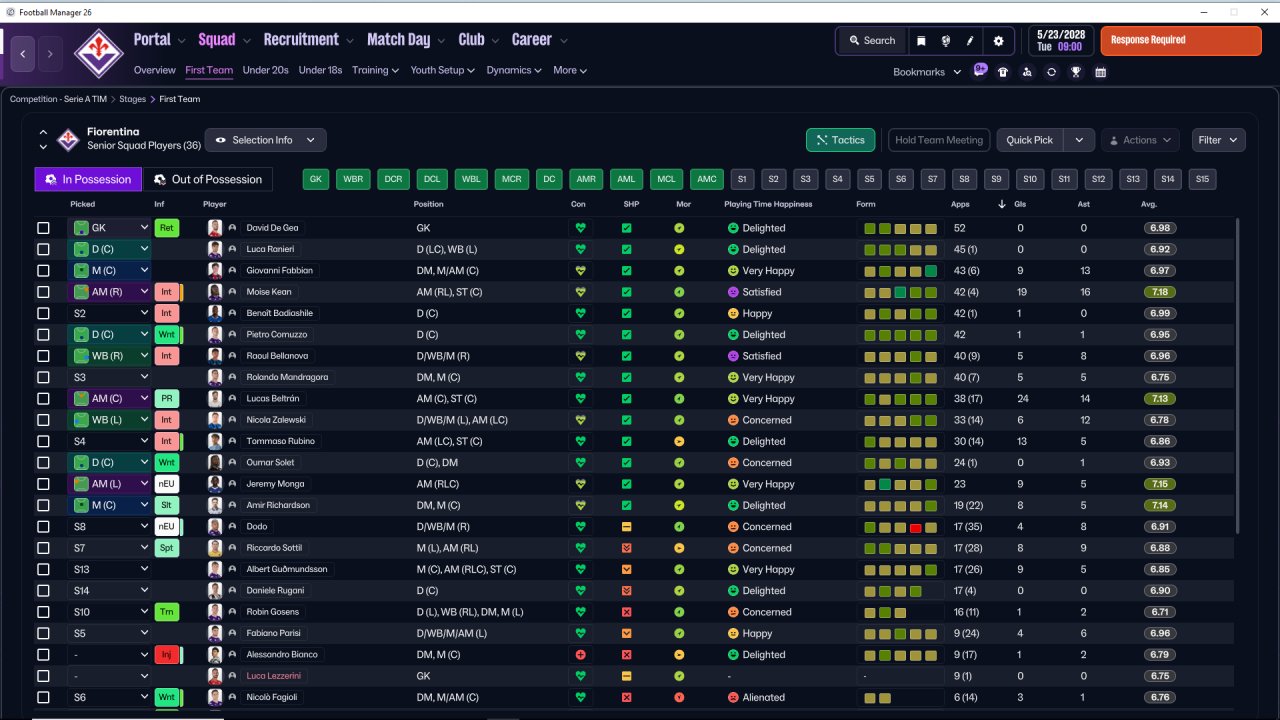This screenshot has height=720, width=1280.
Task: Sort by the Apps column header
Action: [960, 204]
